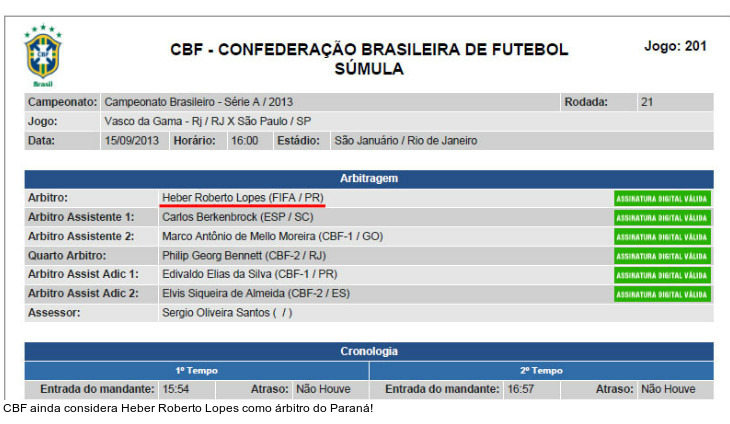Select the 1º Tempo column header

[x=197, y=370]
